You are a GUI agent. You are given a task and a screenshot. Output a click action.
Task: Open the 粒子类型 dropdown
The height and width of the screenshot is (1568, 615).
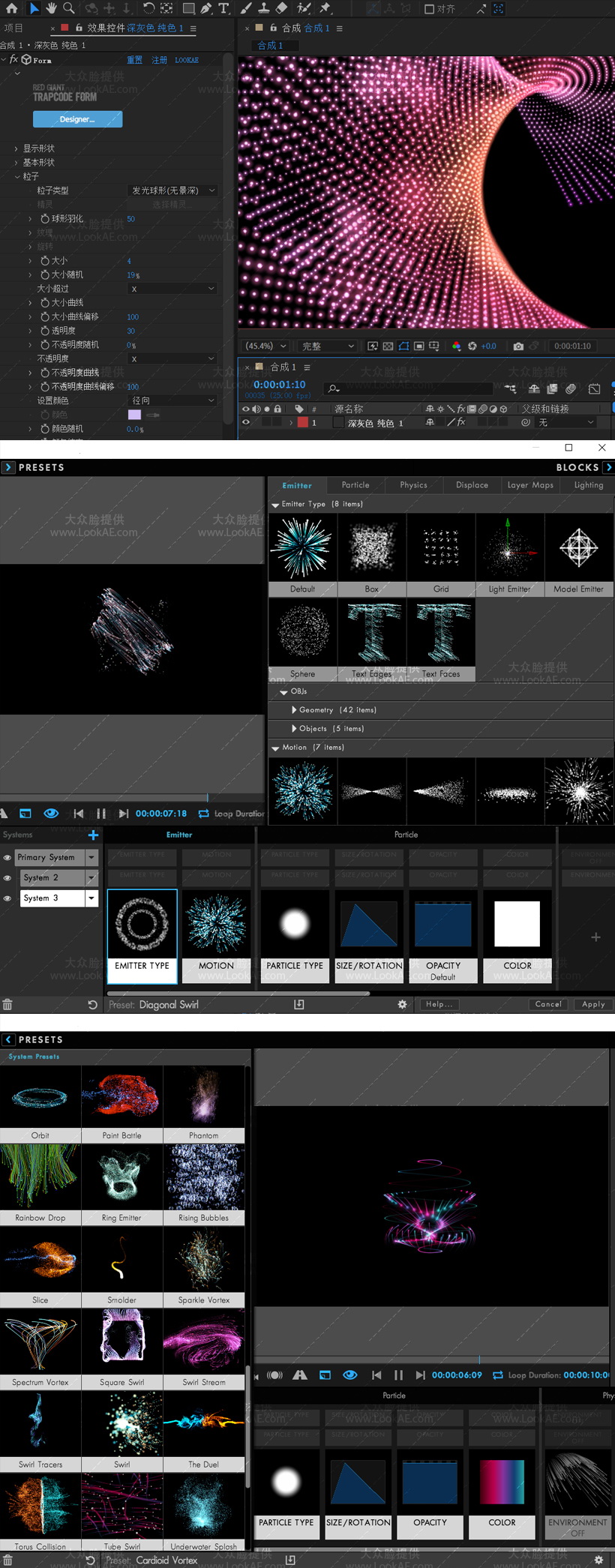172,190
